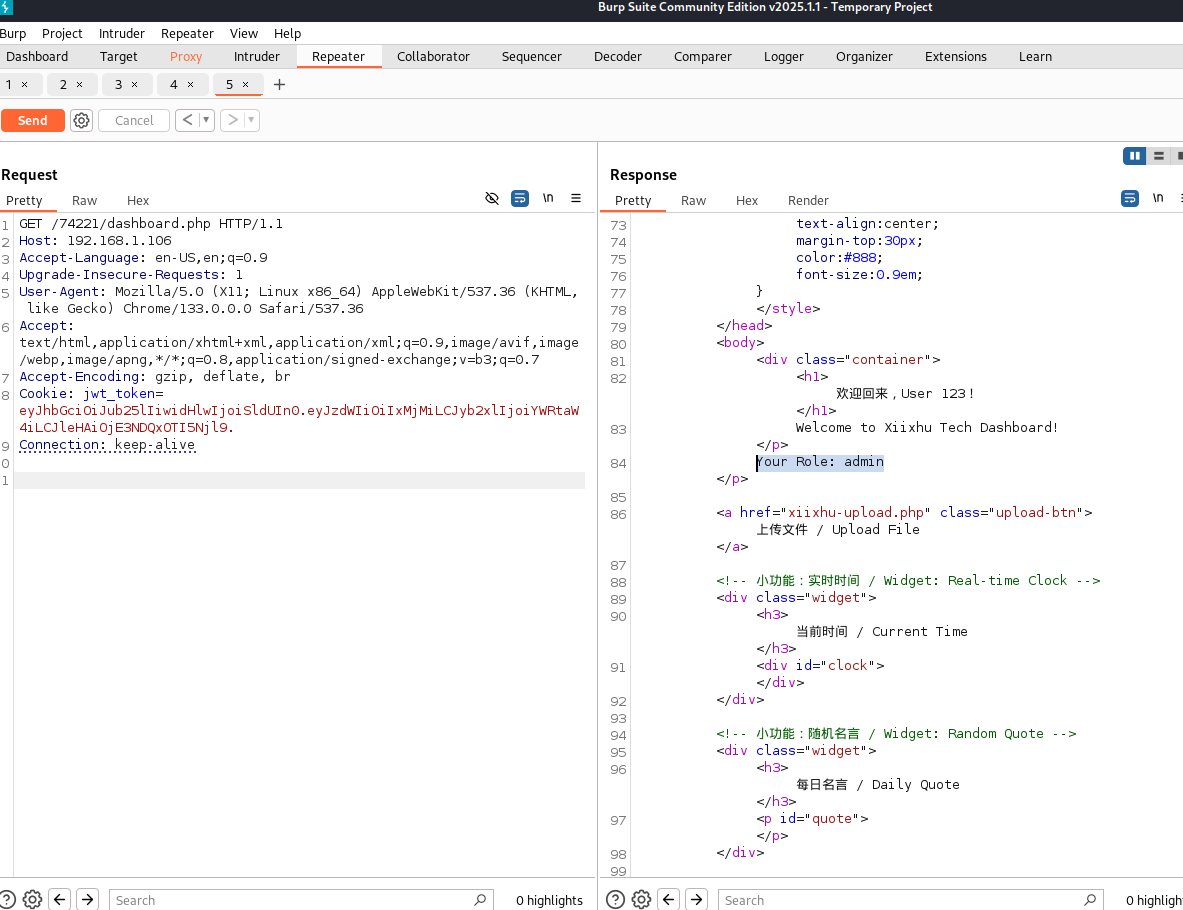
Task: Switch to top-bottom split layout
Action: [x=1159, y=155]
